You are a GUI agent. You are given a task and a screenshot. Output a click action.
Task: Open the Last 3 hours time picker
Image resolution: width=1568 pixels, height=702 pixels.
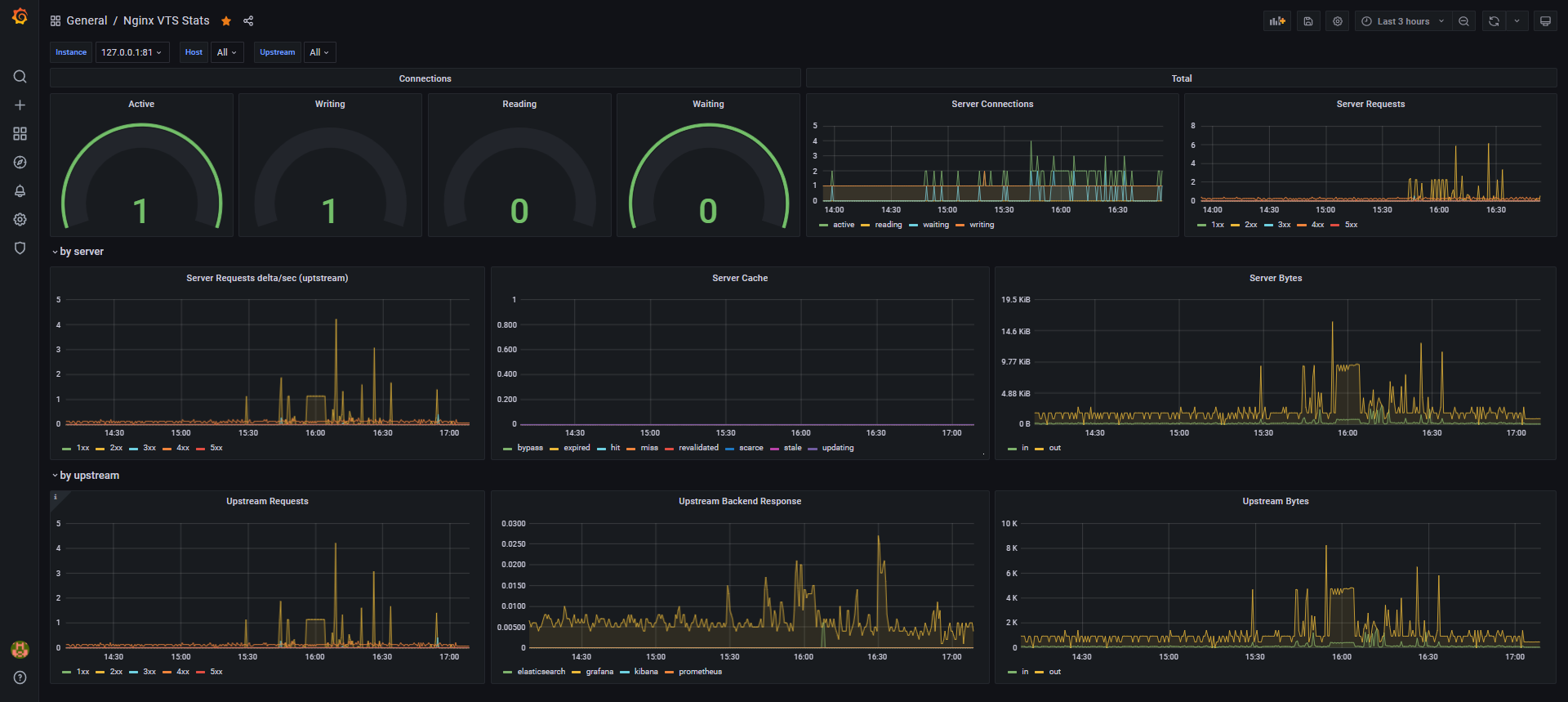click(1402, 21)
